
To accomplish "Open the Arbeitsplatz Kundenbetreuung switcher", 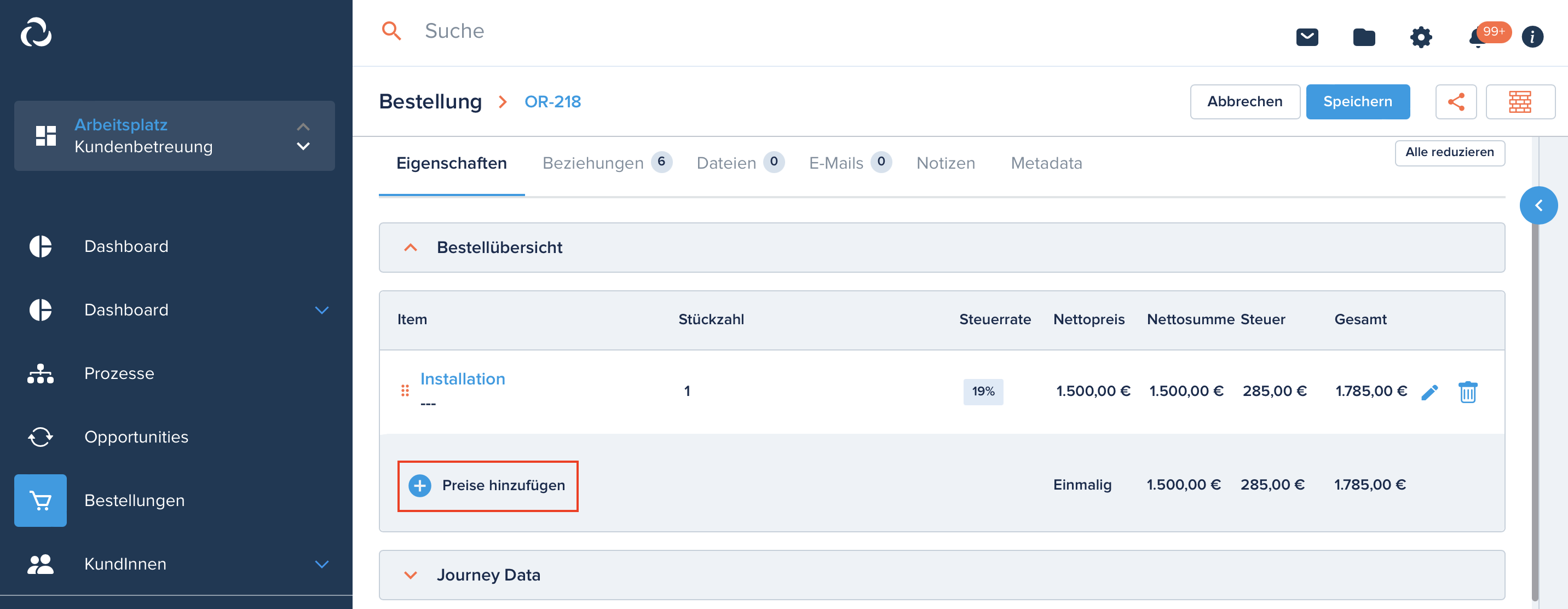I will pyautogui.click(x=175, y=136).
